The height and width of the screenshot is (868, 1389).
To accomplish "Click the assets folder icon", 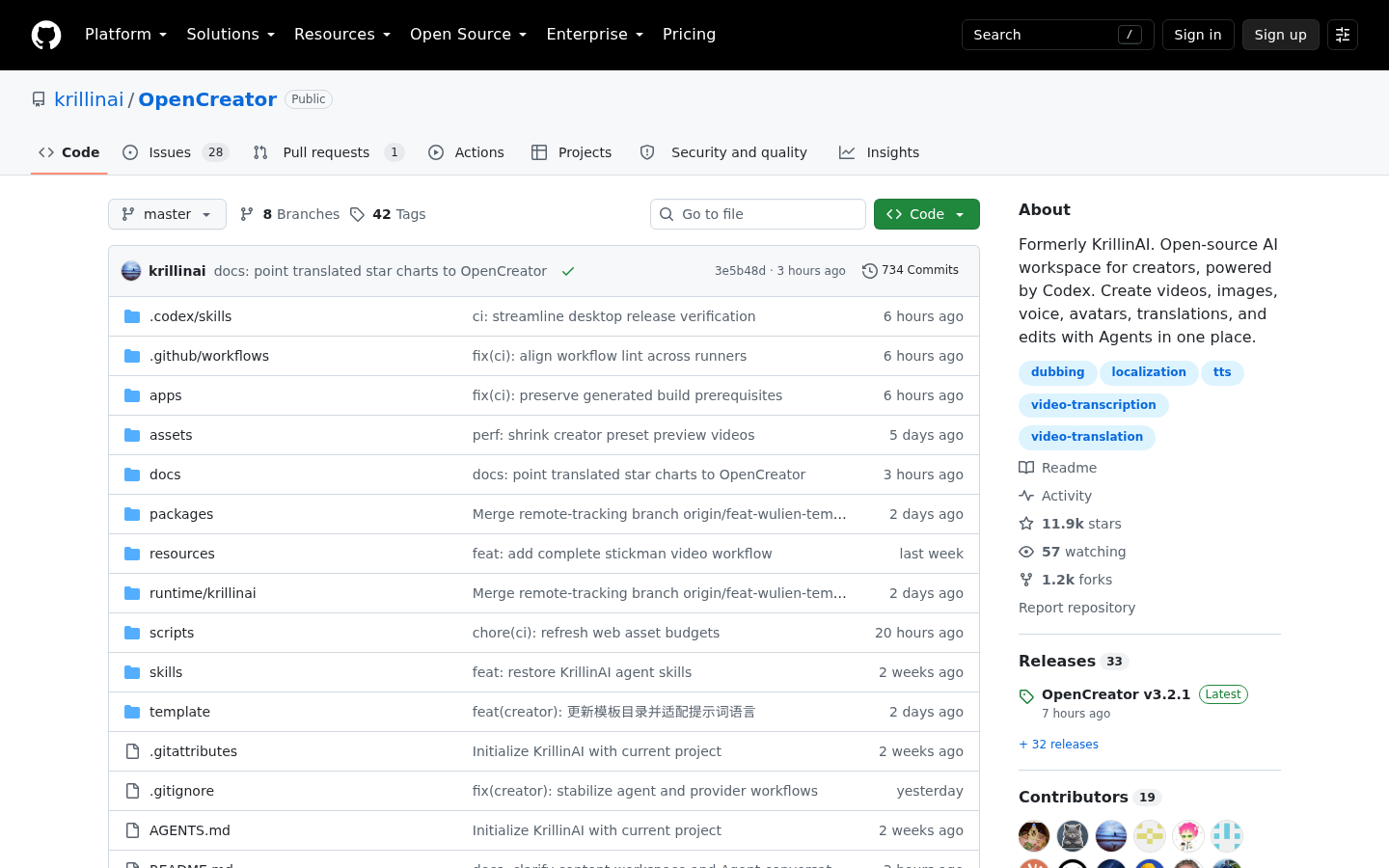I will tap(132, 435).
